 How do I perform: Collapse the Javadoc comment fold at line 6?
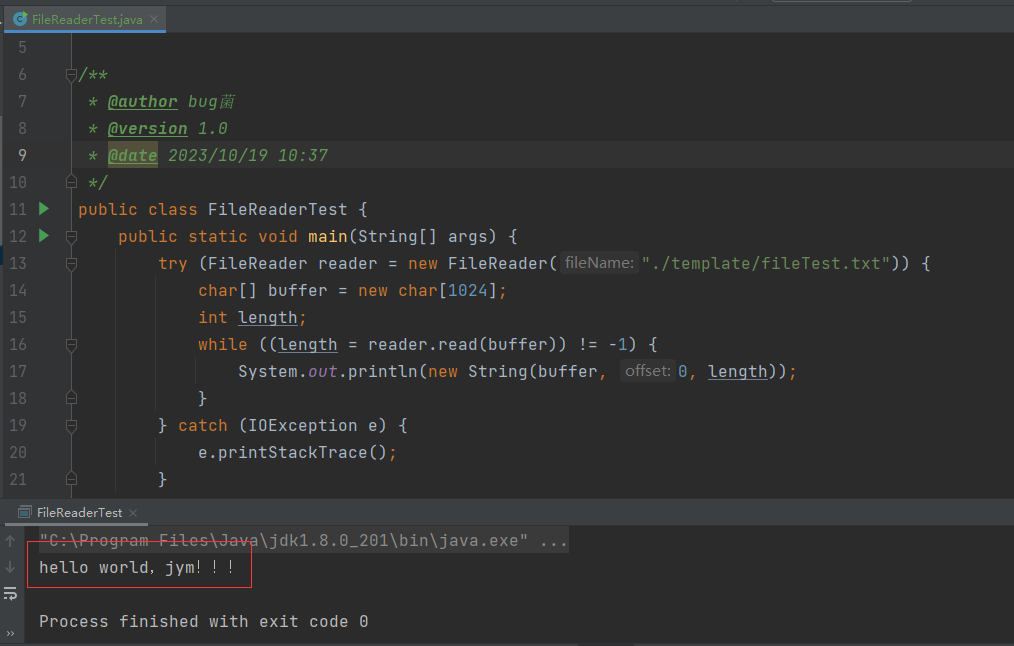tap(72, 75)
